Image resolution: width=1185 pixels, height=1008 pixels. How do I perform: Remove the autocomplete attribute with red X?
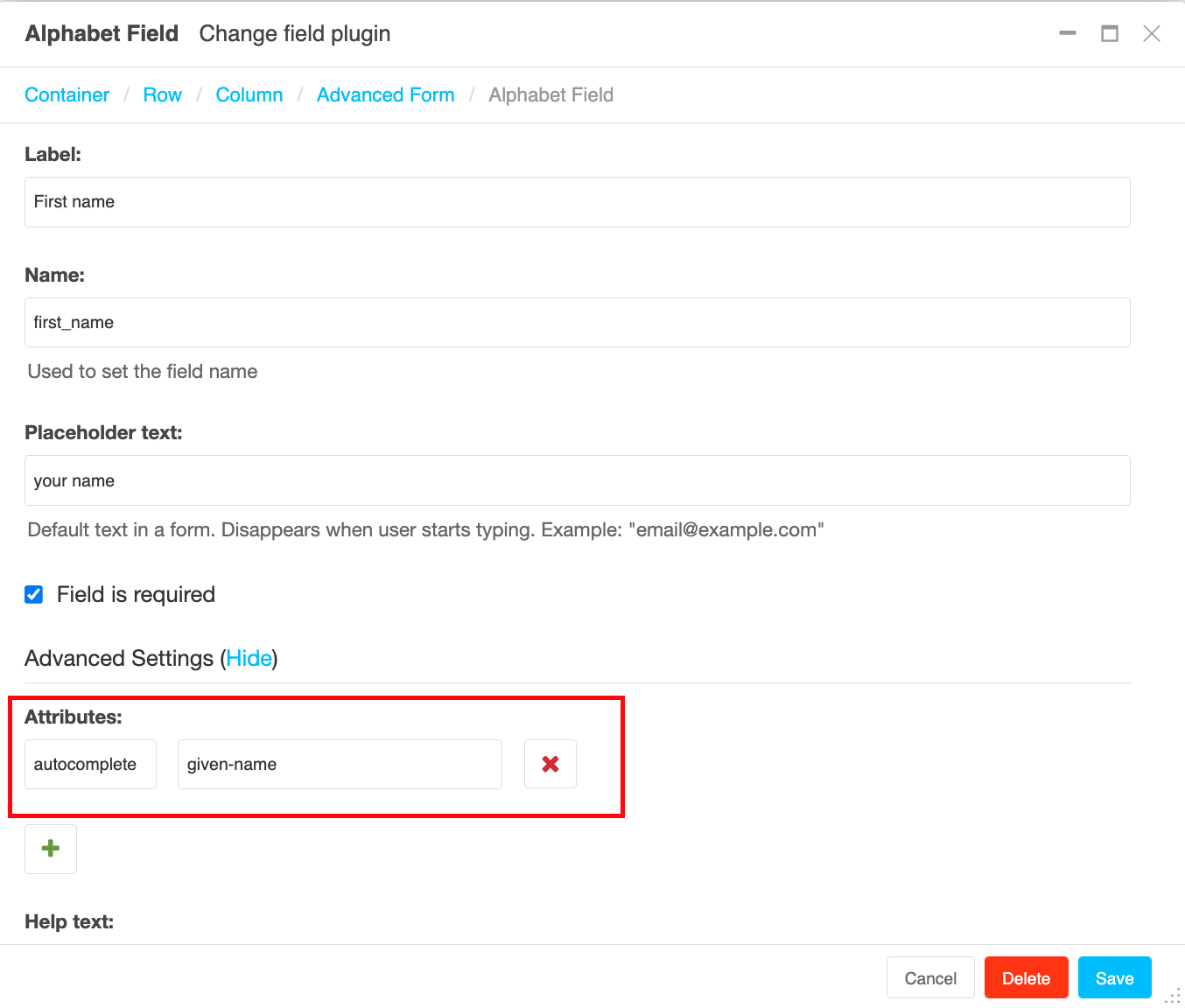tap(550, 764)
